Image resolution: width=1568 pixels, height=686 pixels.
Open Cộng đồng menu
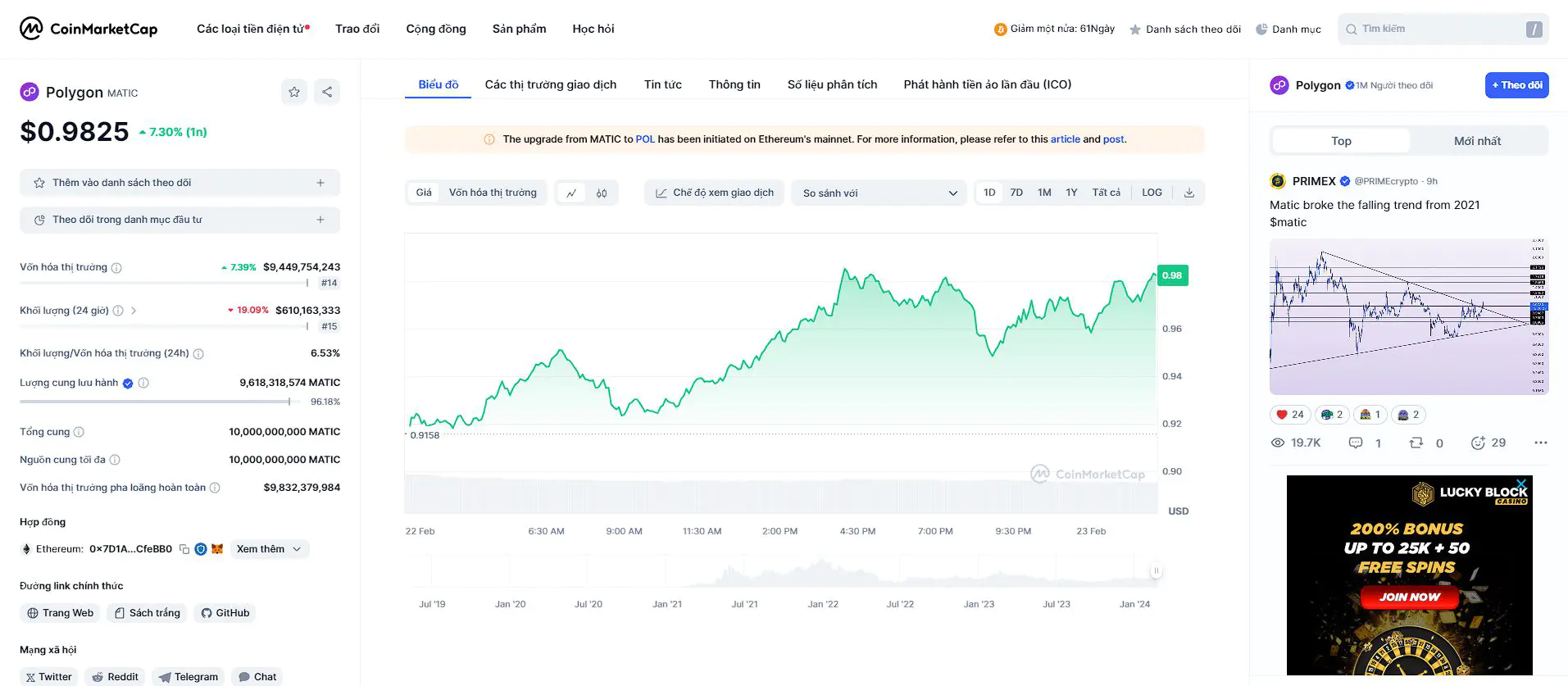point(436,29)
